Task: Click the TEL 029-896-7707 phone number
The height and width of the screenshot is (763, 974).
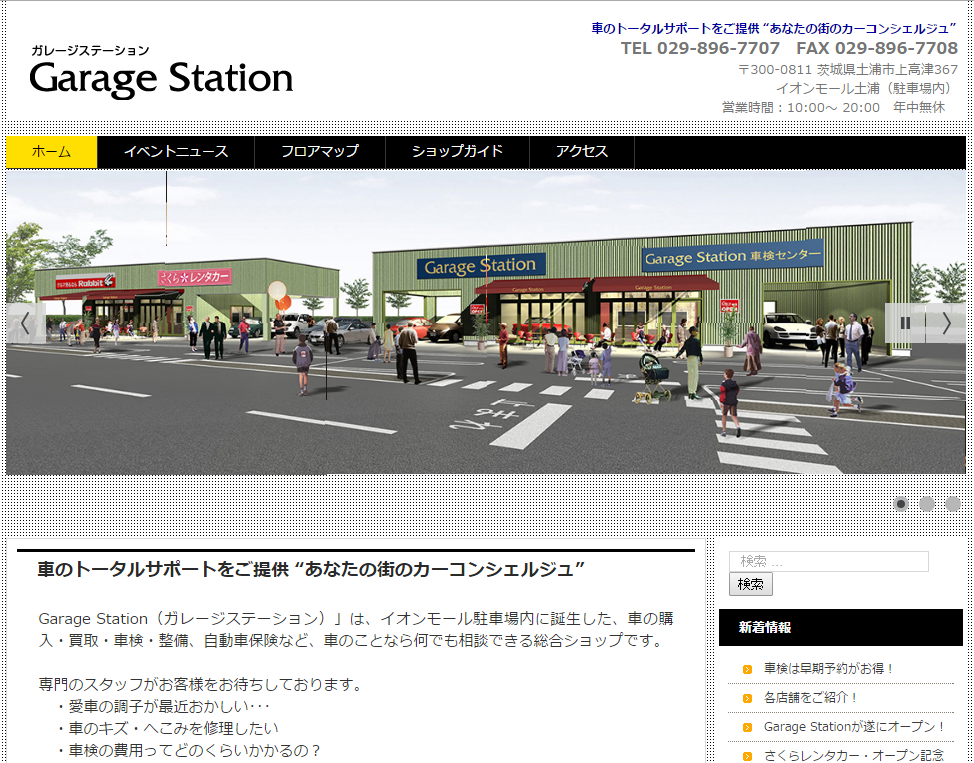Action: pyautogui.click(x=700, y=48)
